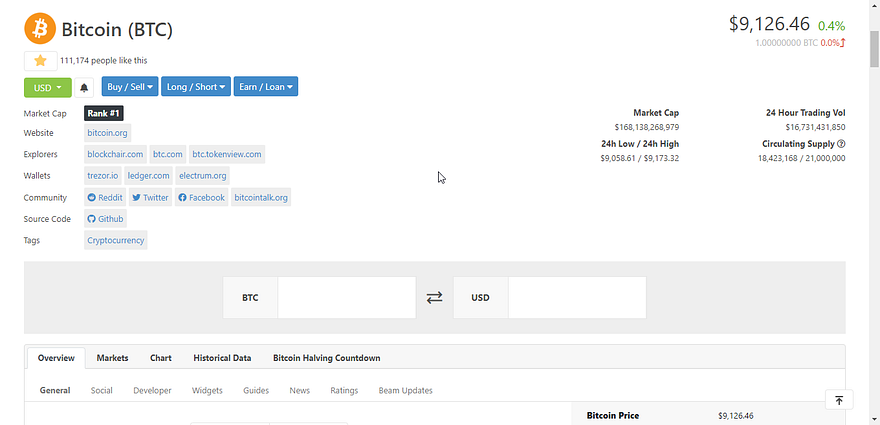
Task: Open the electrum.org wallet link
Action: [203, 176]
